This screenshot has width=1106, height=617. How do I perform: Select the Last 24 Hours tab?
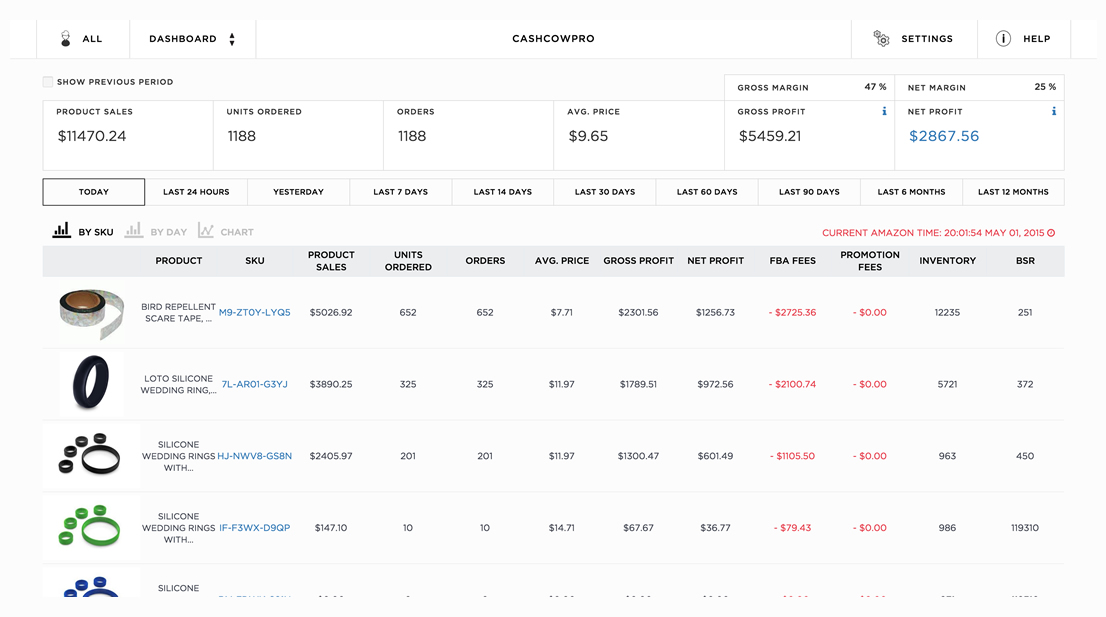(x=196, y=192)
